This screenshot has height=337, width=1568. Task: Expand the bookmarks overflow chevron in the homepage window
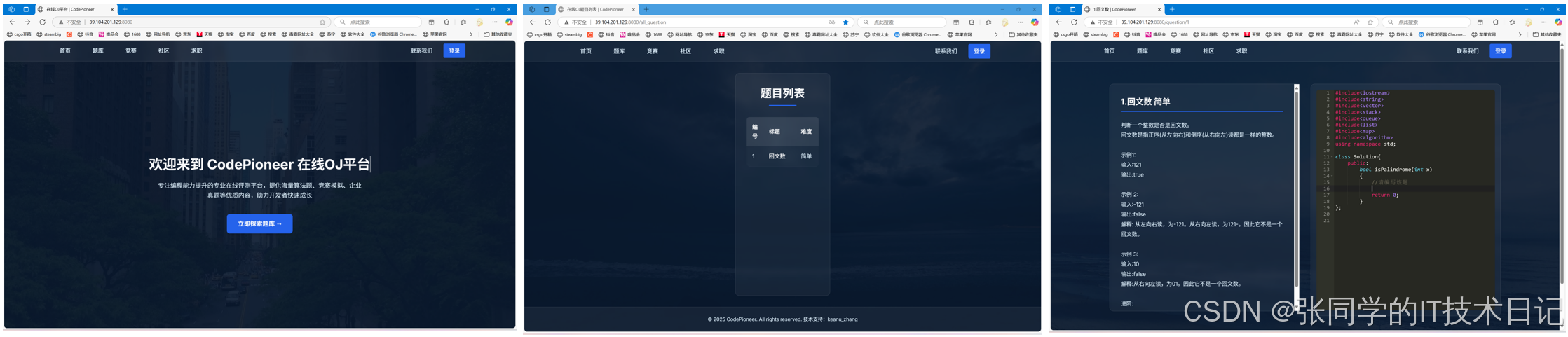(x=471, y=34)
